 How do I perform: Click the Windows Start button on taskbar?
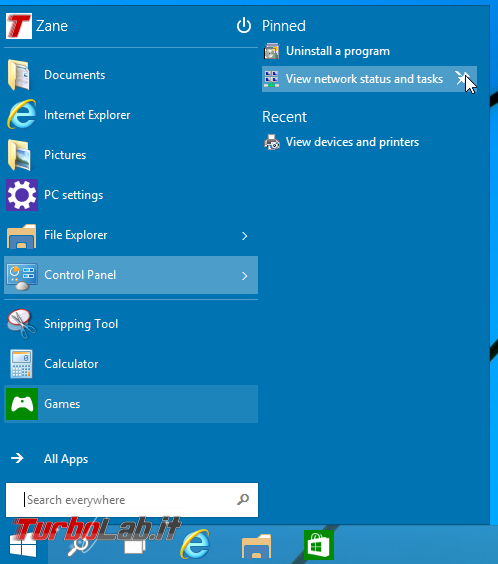pos(23,545)
